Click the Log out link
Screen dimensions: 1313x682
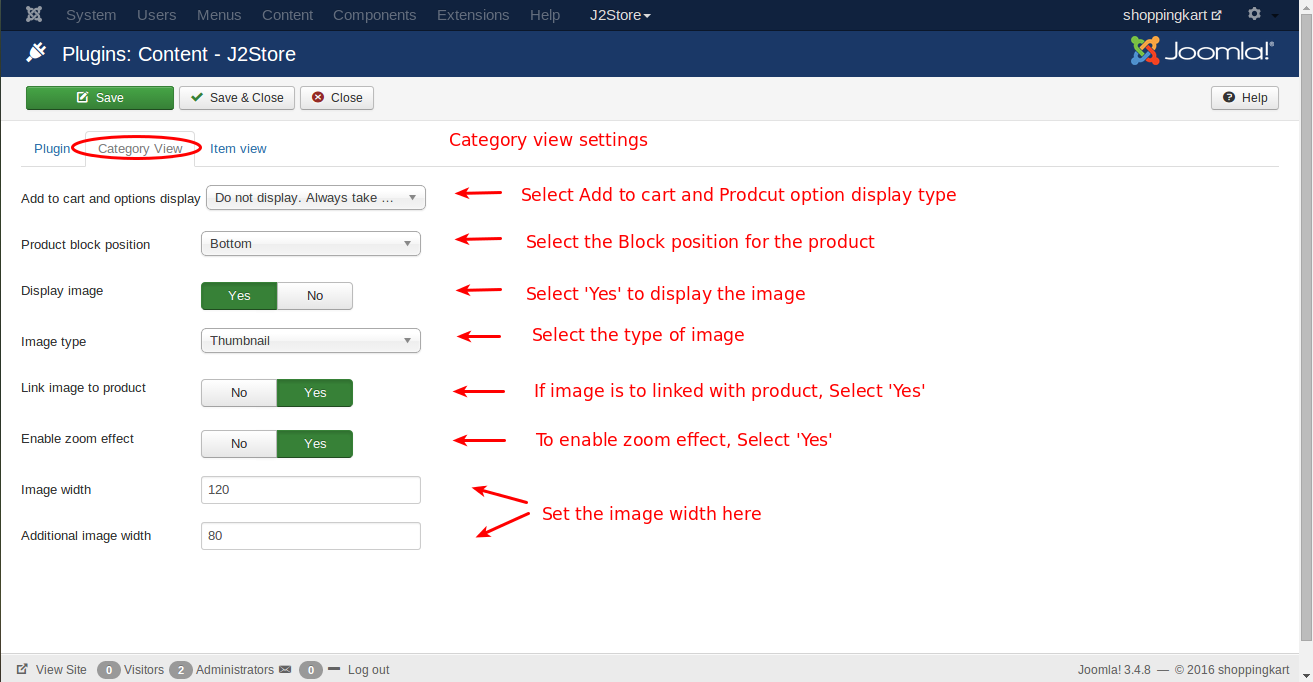368,670
